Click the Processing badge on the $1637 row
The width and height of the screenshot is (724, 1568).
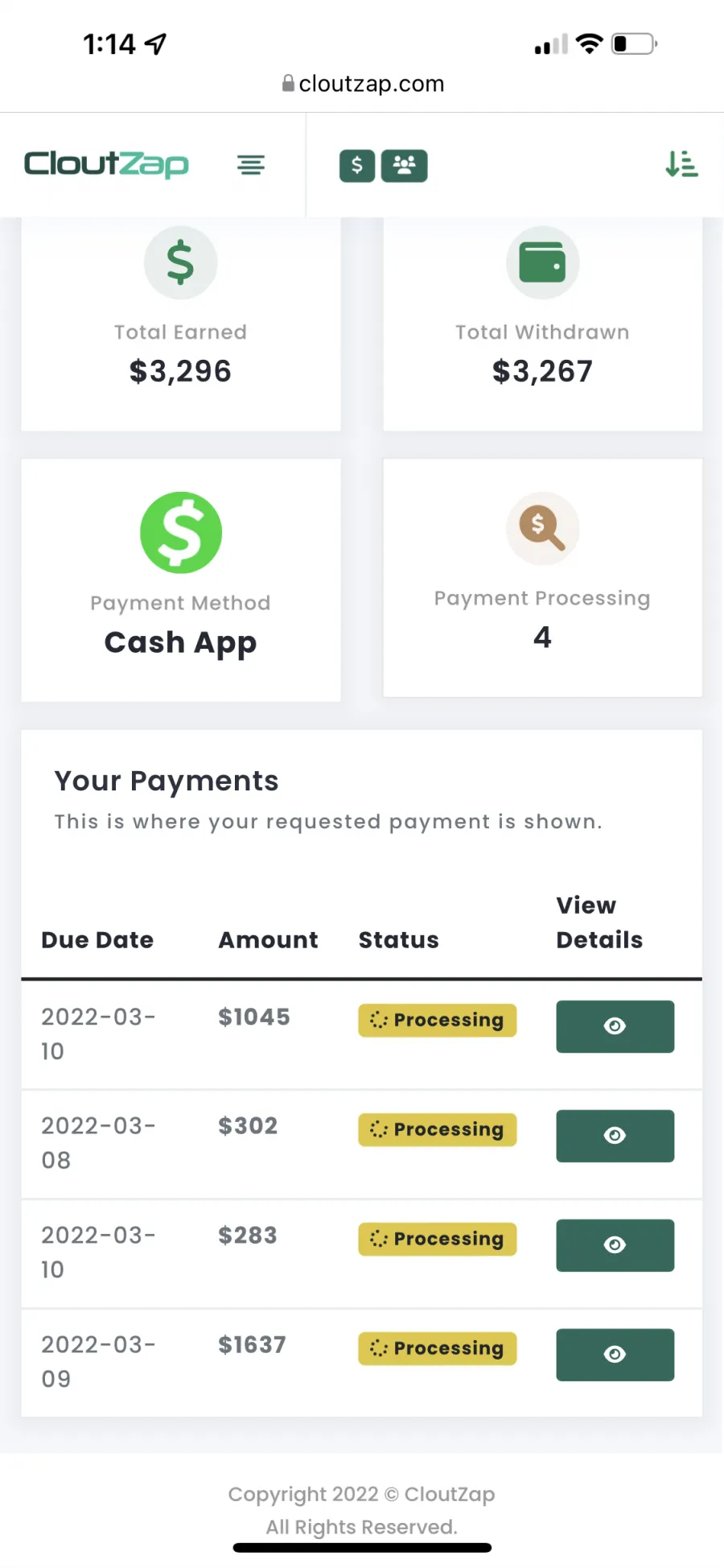pos(438,1348)
